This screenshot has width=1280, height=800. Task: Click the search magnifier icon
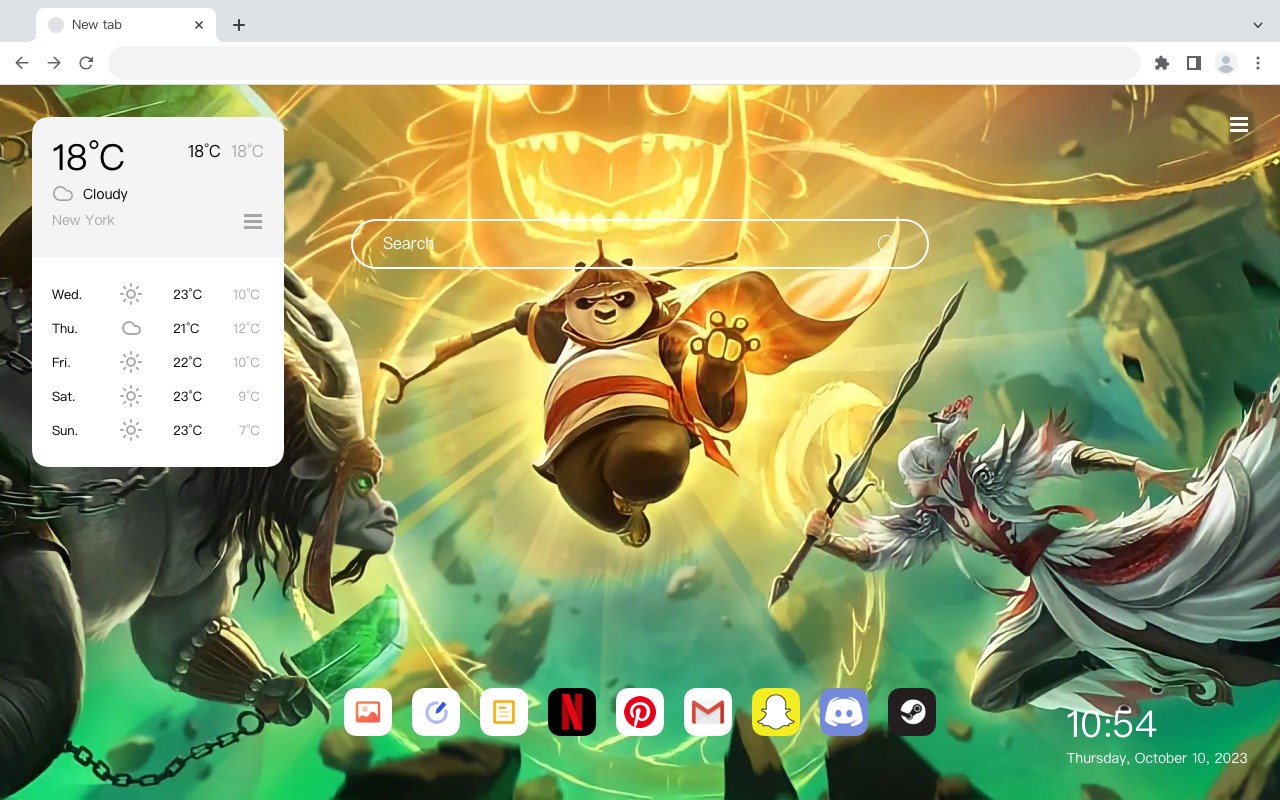[x=886, y=244]
